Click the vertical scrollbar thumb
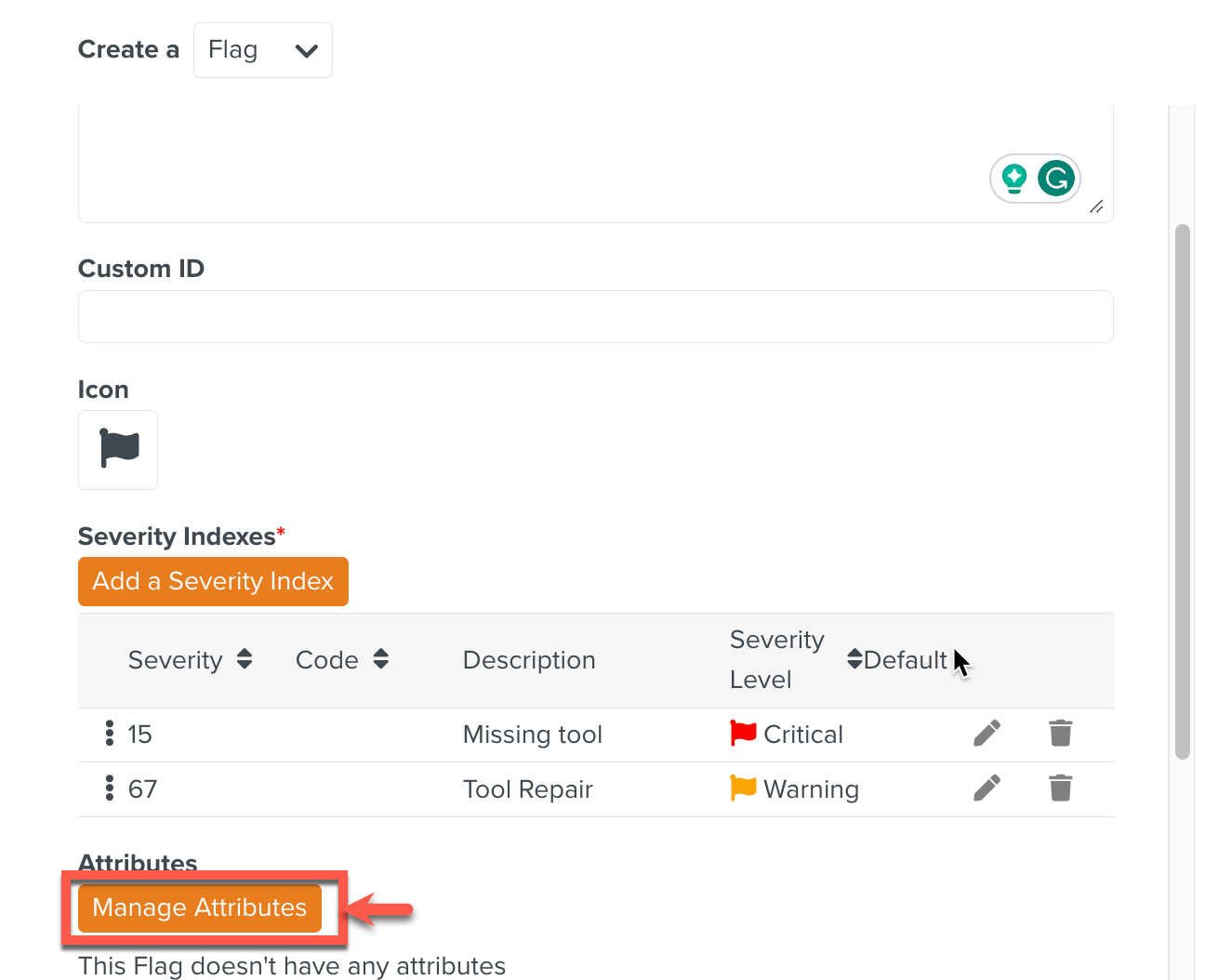The image size is (1218, 980). coord(1182,491)
